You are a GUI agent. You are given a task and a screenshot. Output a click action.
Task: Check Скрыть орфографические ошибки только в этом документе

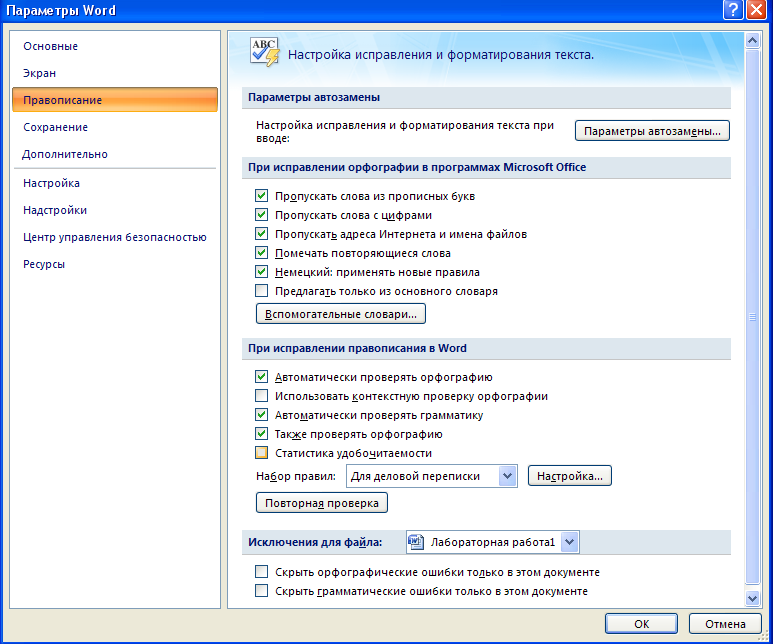click(261, 572)
